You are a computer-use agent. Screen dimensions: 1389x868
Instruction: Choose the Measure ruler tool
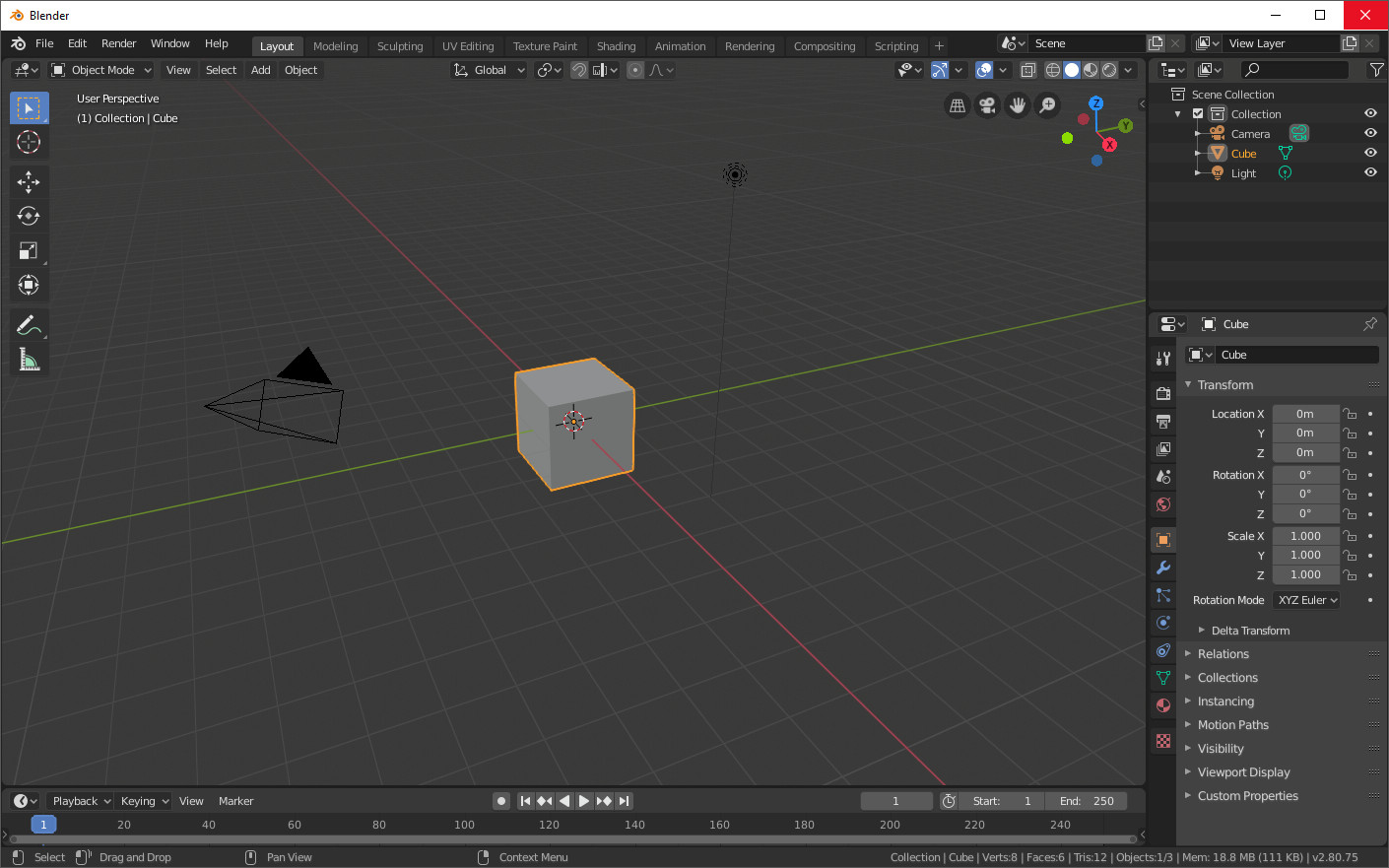pos(29,361)
